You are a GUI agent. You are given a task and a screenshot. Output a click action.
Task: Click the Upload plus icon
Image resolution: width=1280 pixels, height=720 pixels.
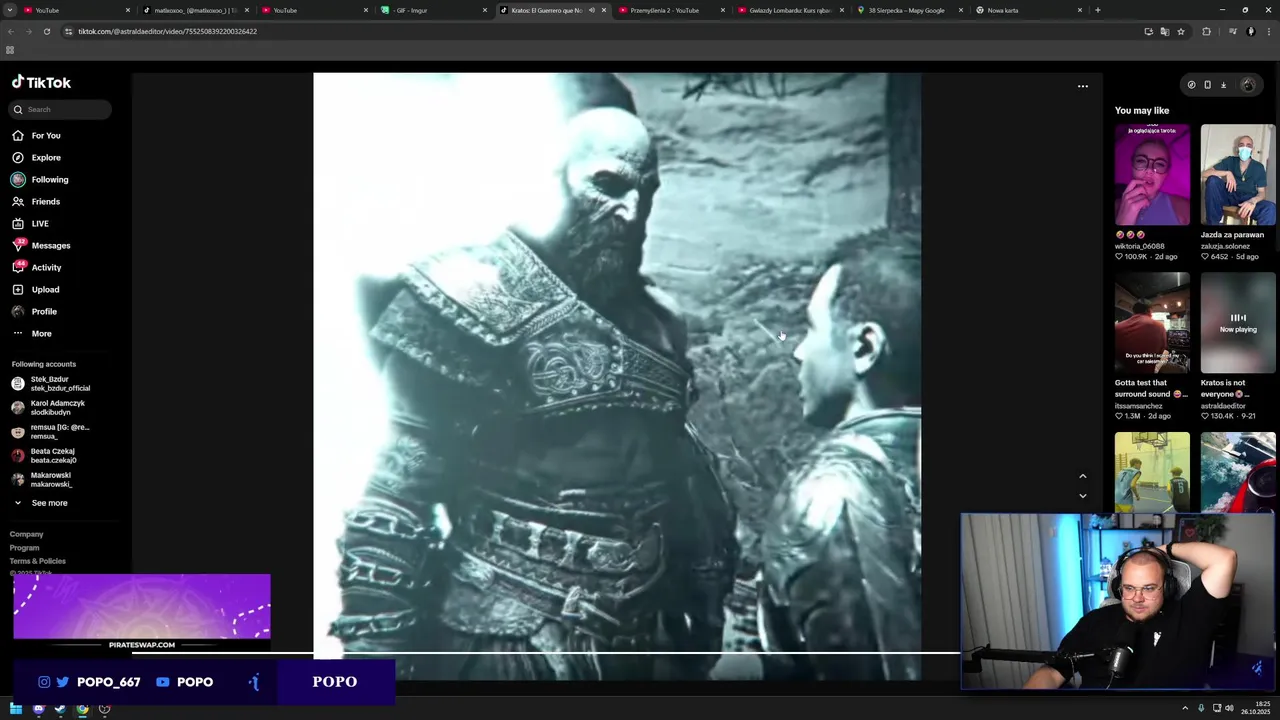pos(18,289)
